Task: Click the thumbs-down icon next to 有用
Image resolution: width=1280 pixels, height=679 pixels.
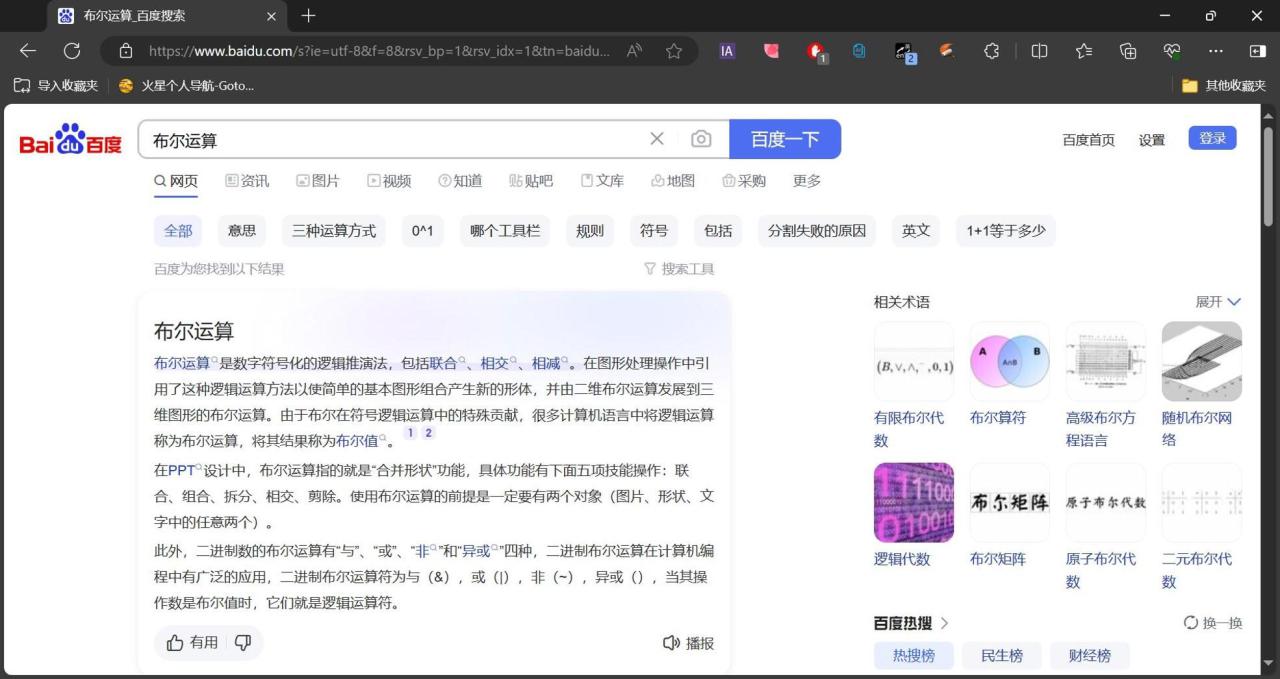Action: point(242,643)
